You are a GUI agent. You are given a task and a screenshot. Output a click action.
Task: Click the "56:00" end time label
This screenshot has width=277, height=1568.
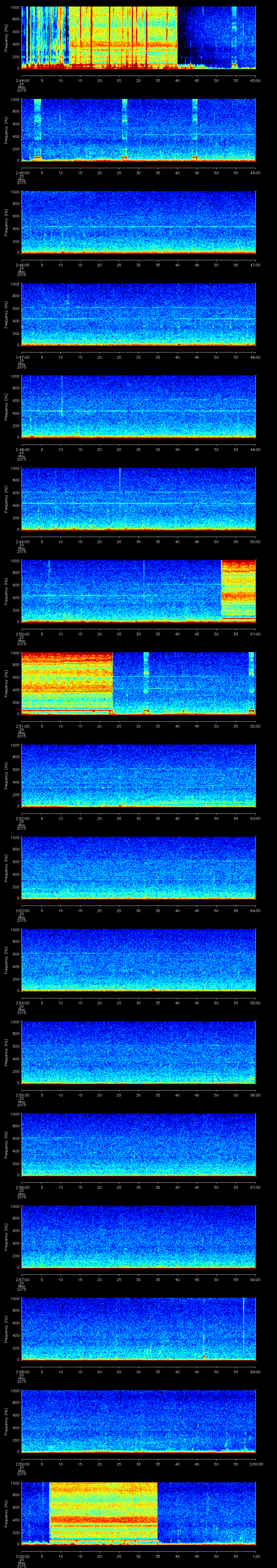[x=256, y=1095]
